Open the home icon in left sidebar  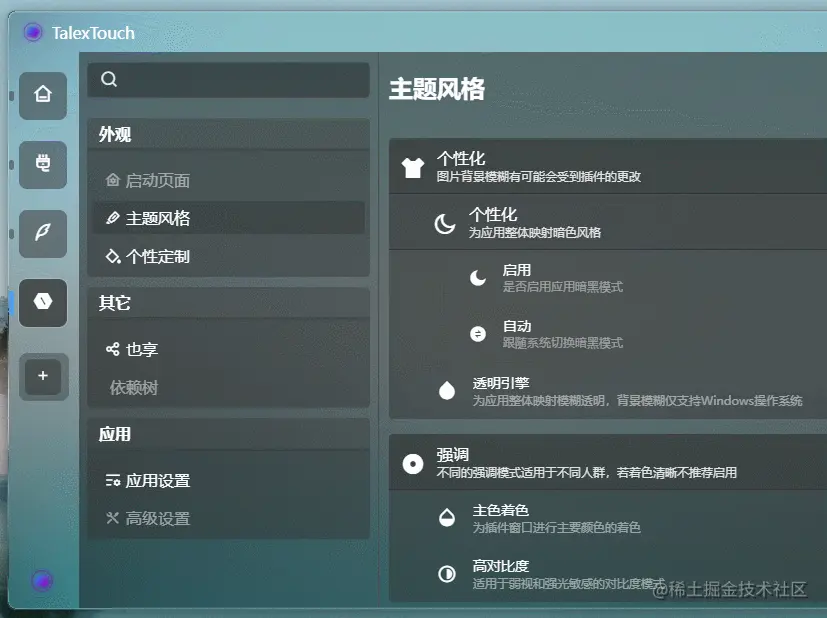(x=43, y=95)
